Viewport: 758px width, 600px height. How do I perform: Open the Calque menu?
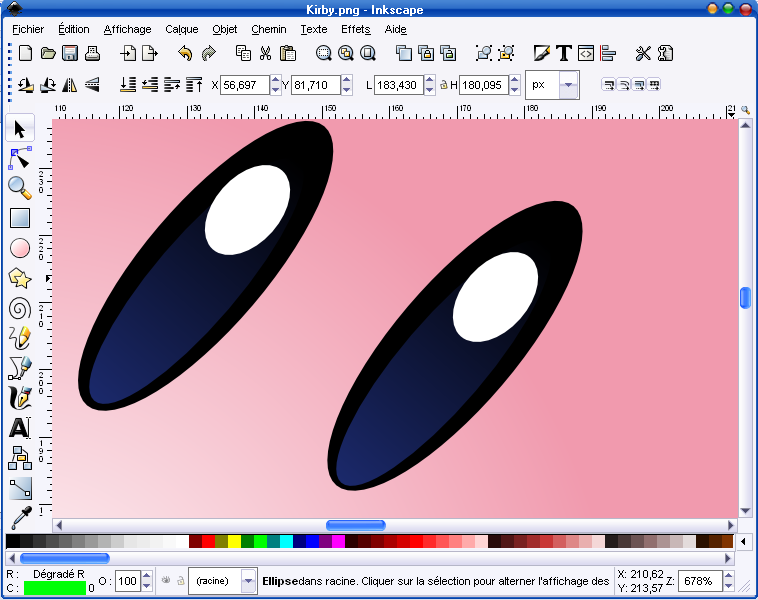pyautogui.click(x=181, y=29)
